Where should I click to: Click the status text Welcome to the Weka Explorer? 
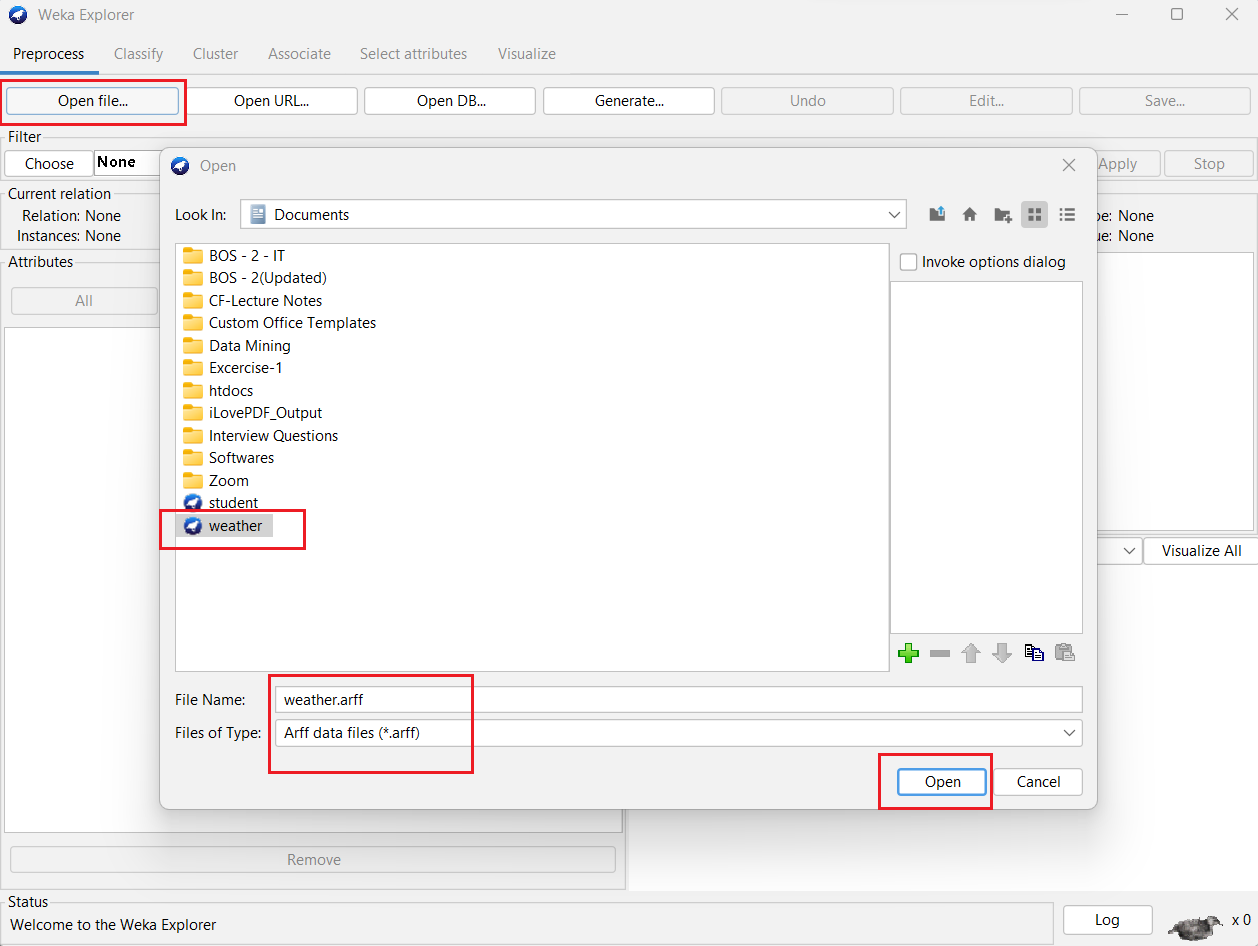click(x=113, y=925)
